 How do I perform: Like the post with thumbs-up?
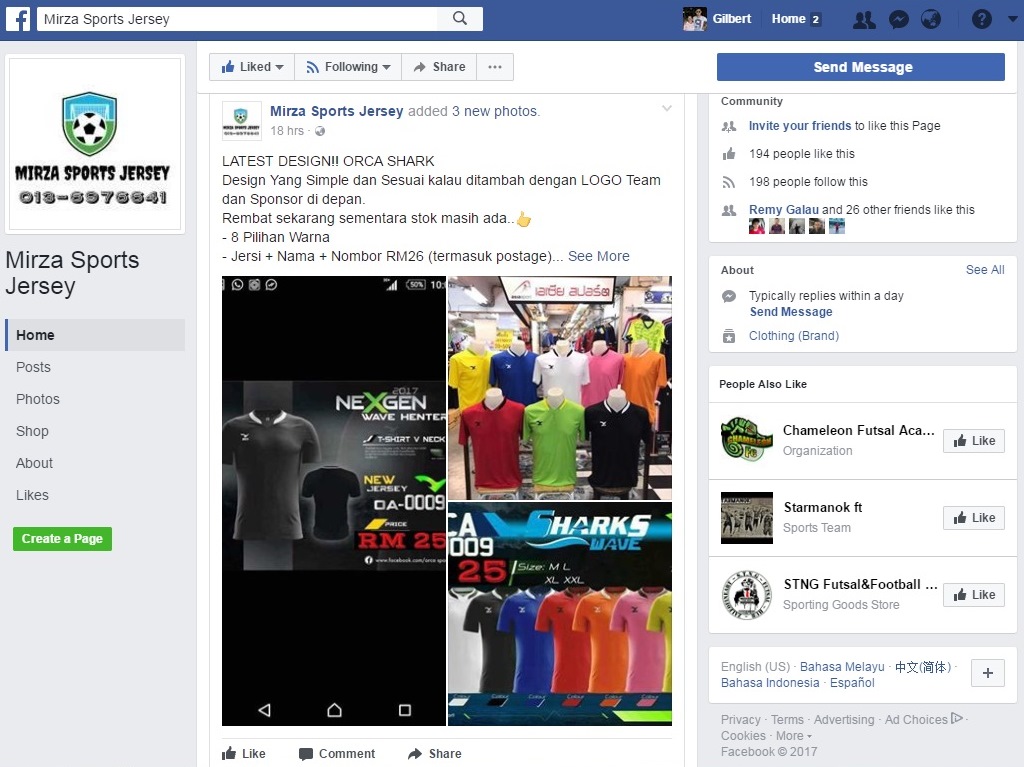[x=244, y=753]
